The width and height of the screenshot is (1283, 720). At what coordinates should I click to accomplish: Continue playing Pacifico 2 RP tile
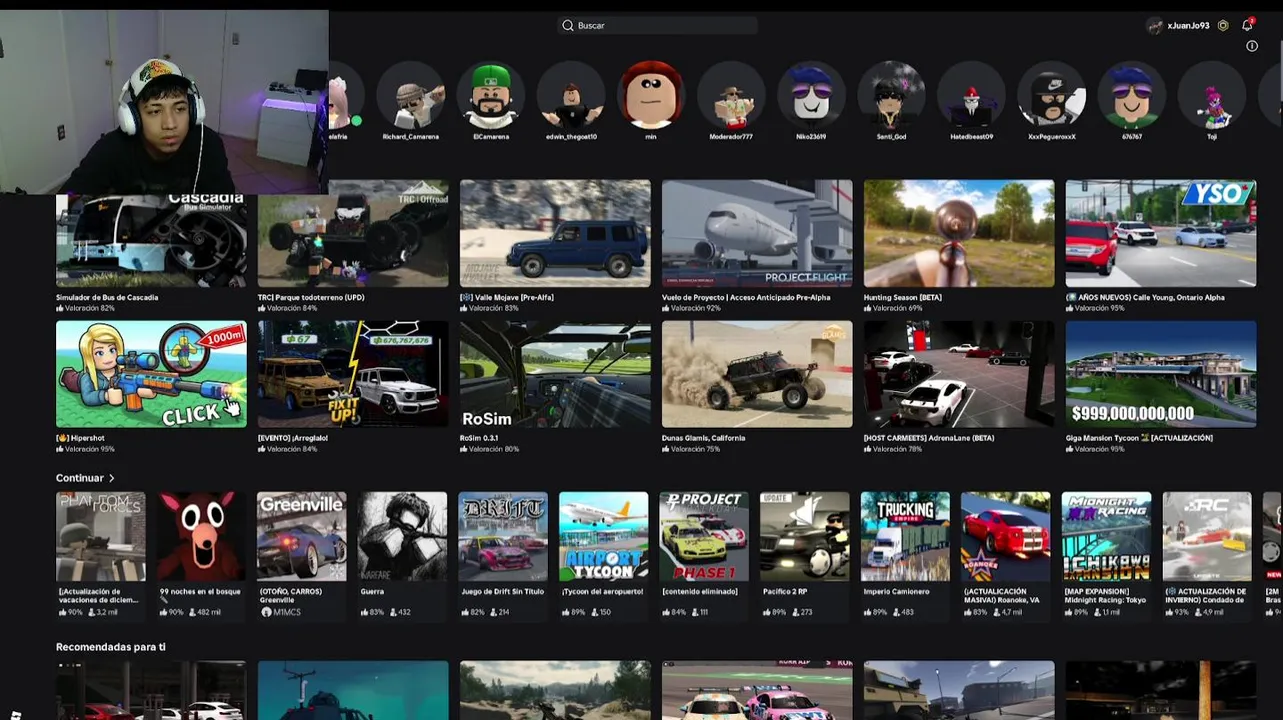pos(804,536)
